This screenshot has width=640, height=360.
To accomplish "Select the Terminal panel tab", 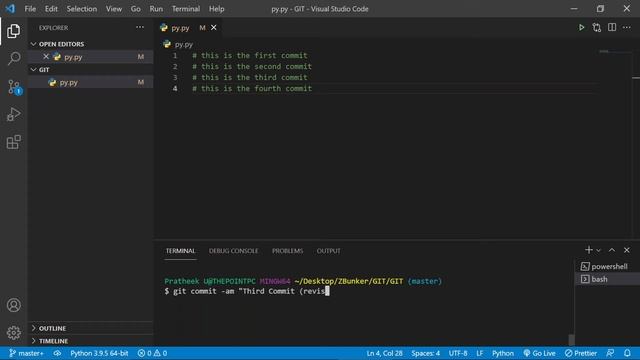I will [180, 251].
